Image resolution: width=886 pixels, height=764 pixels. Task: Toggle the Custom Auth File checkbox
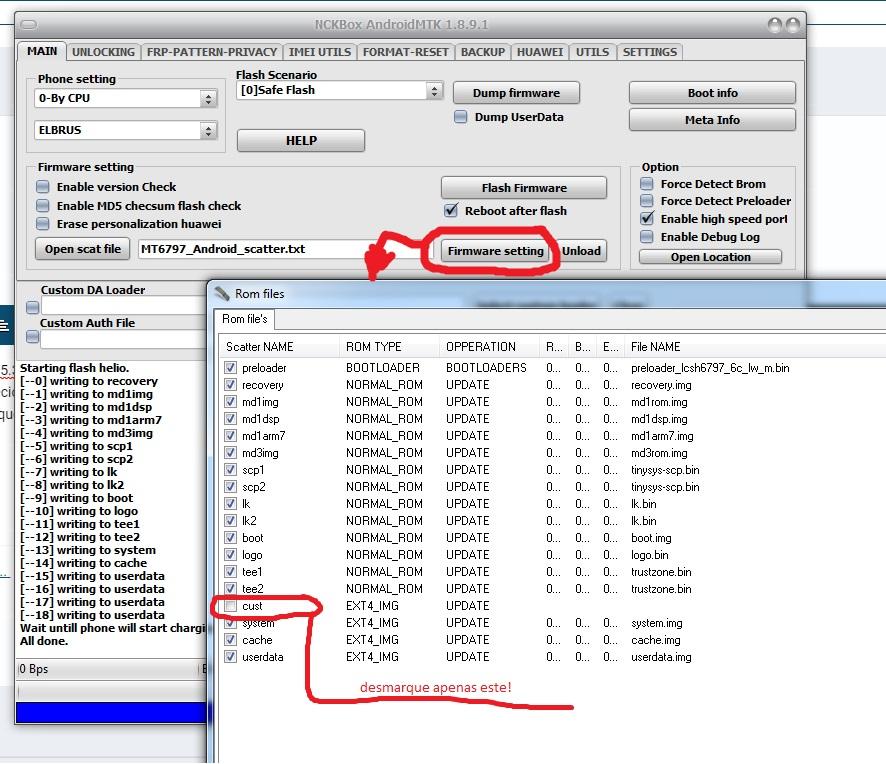pyautogui.click(x=33, y=336)
